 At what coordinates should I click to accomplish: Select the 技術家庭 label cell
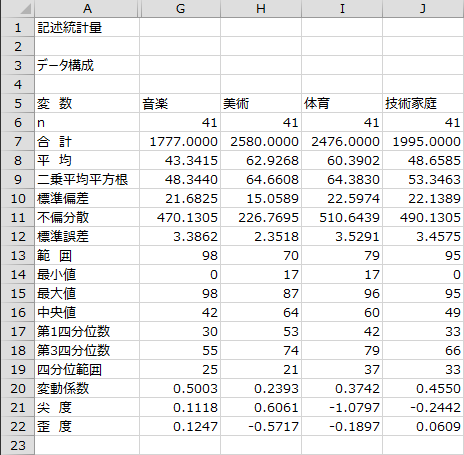coord(423,103)
